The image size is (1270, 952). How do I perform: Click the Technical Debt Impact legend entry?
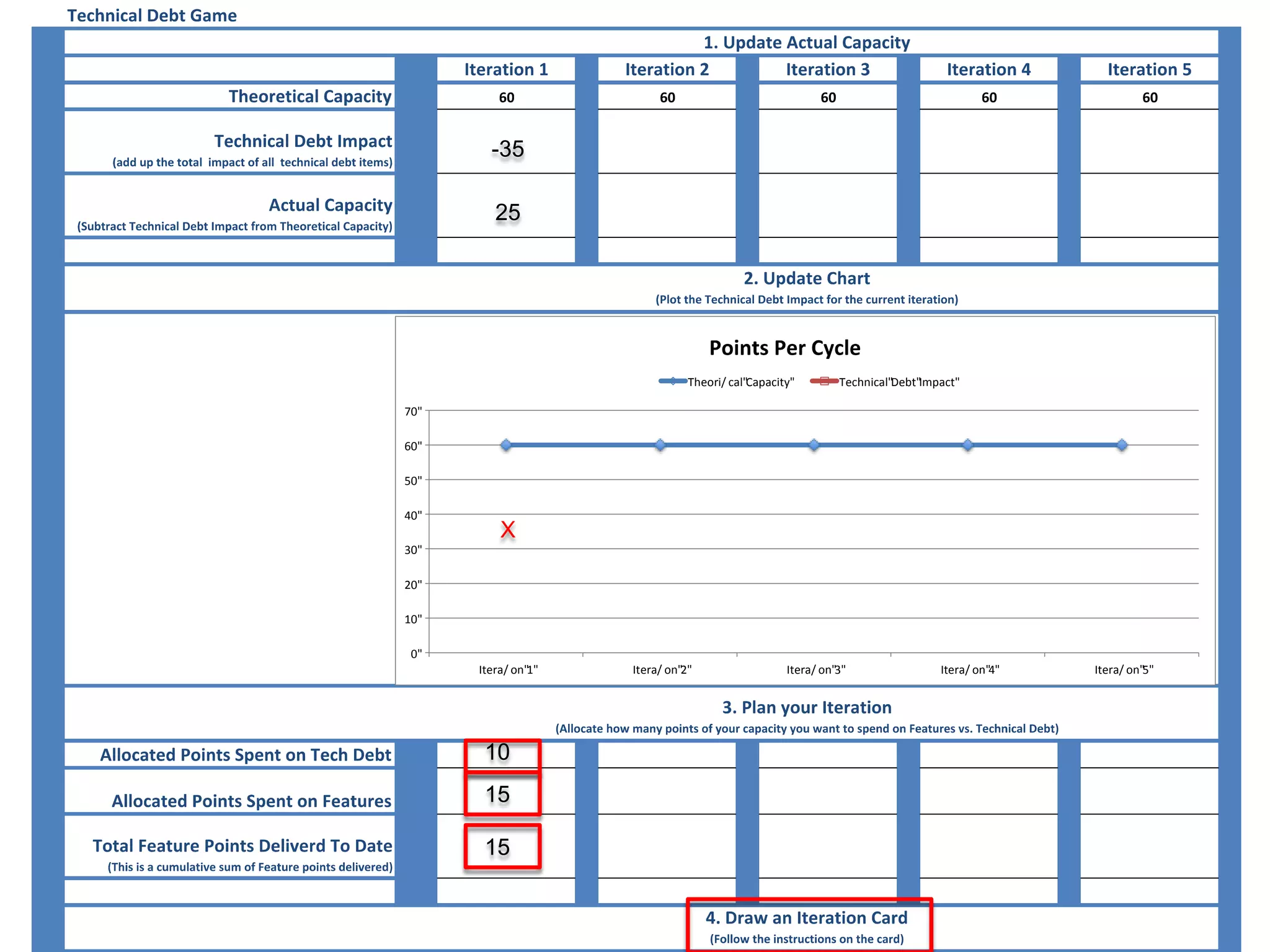pyautogui.click(x=885, y=382)
